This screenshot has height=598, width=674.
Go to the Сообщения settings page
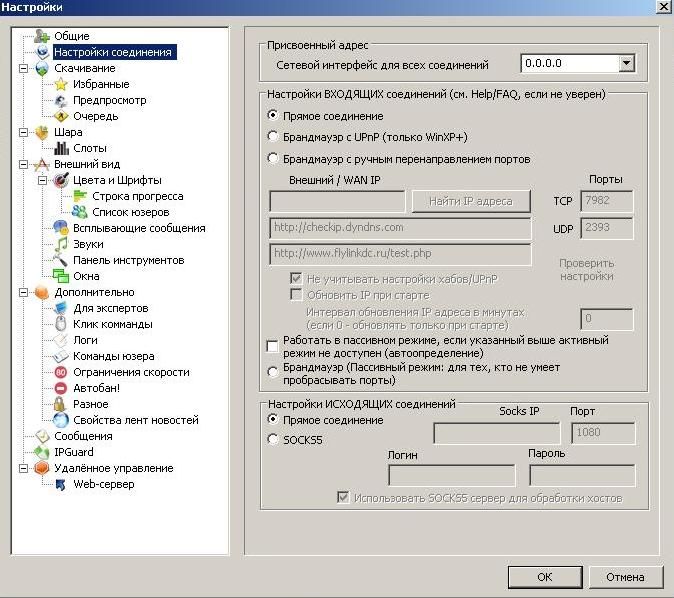[83, 436]
